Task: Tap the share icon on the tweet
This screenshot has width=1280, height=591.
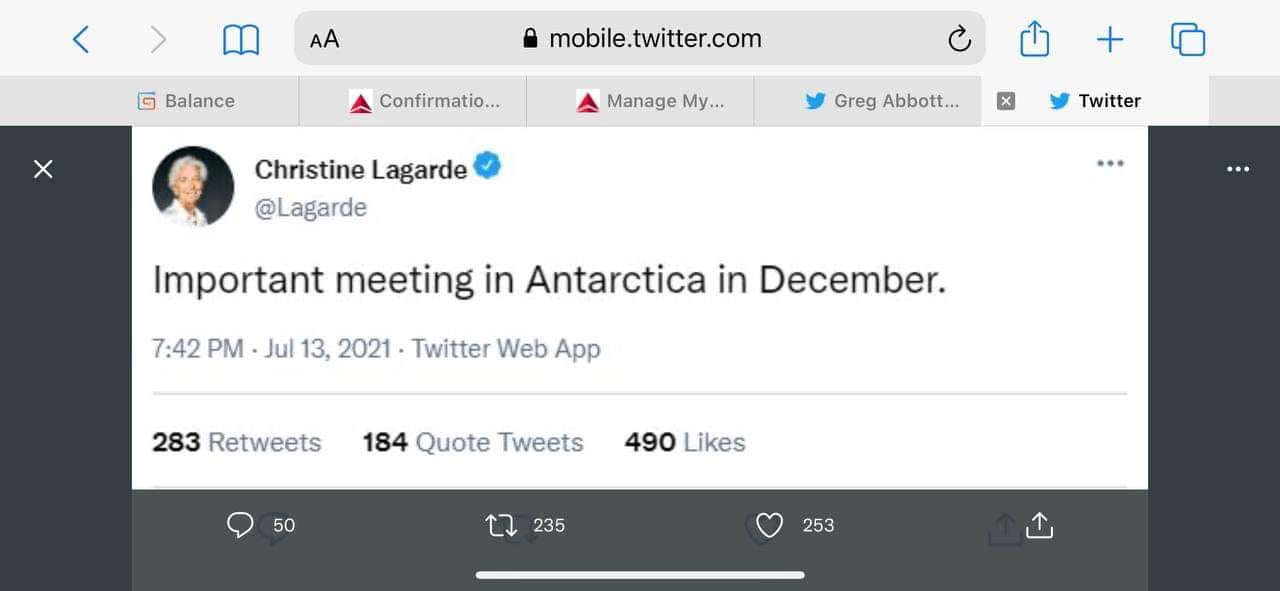Action: tap(1039, 524)
